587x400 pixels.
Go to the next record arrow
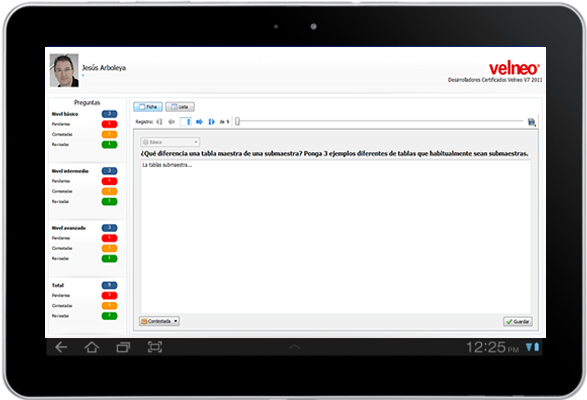click(x=199, y=121)
